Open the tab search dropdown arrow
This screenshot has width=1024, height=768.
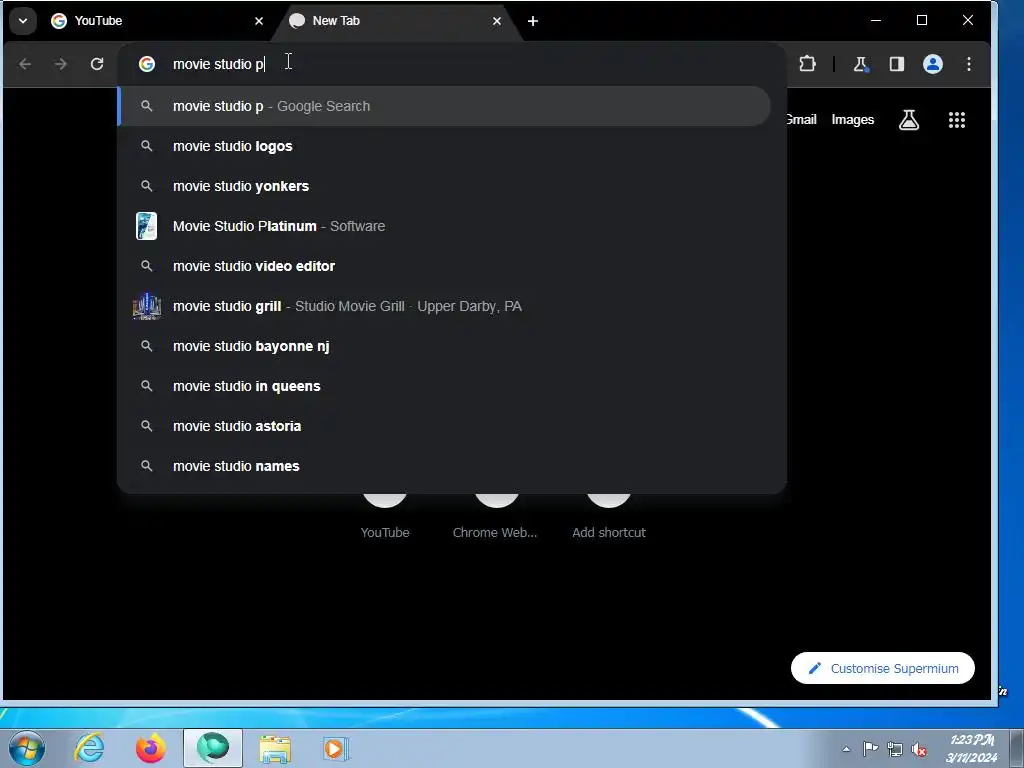[x=23, y=21]
